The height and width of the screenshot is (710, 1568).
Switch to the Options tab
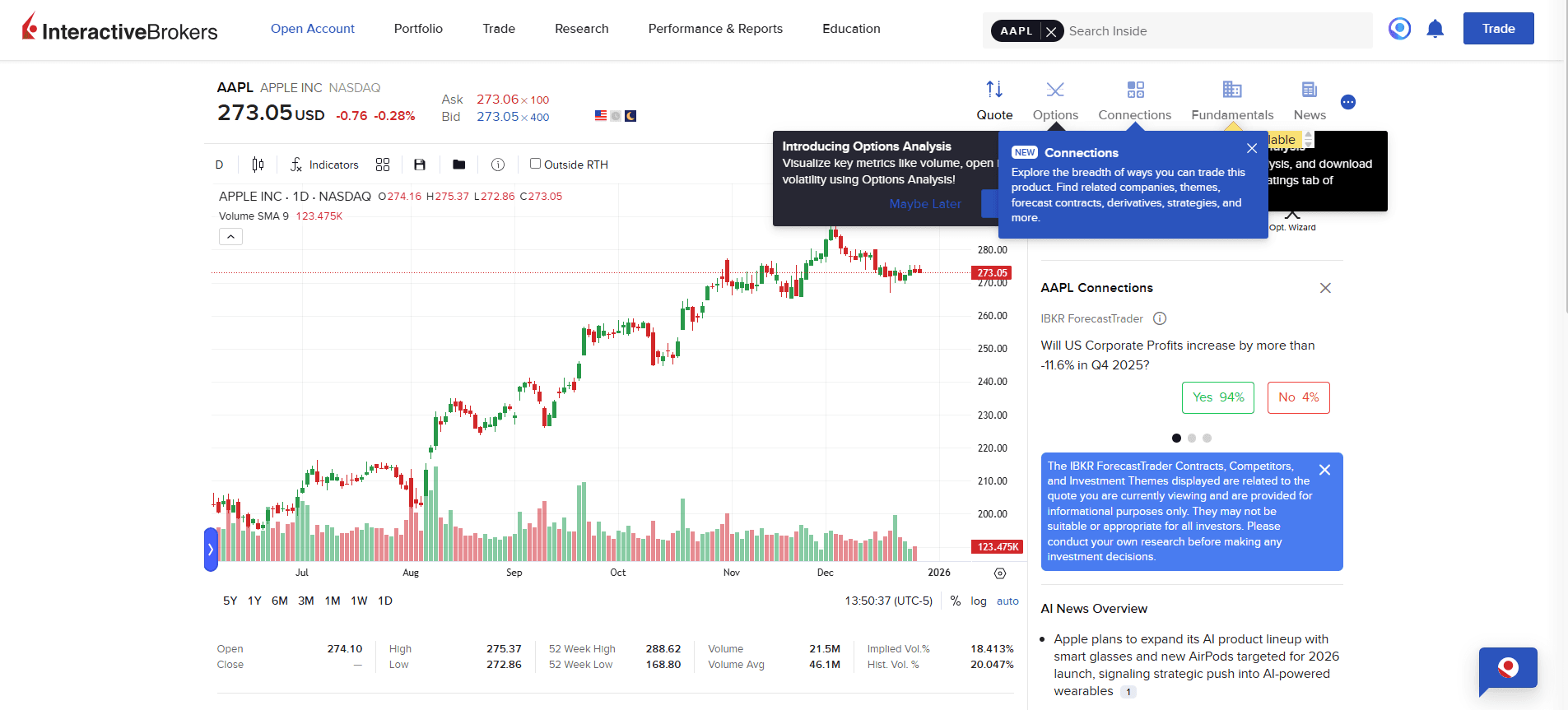[x=1055, y=101]
